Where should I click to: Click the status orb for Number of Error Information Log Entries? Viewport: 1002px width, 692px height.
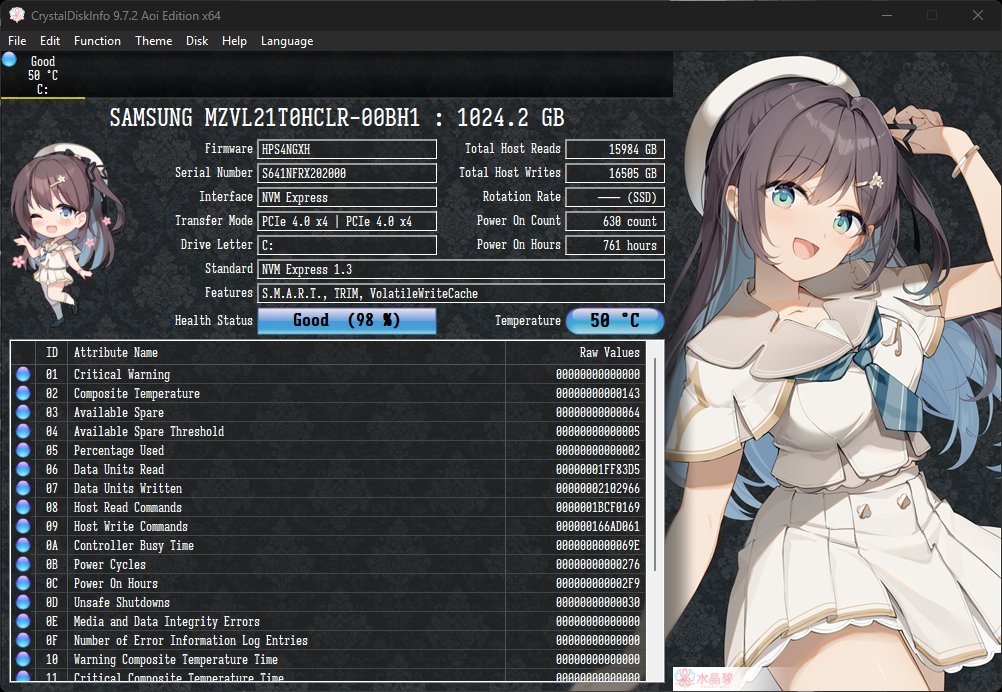tap(23, 640)
